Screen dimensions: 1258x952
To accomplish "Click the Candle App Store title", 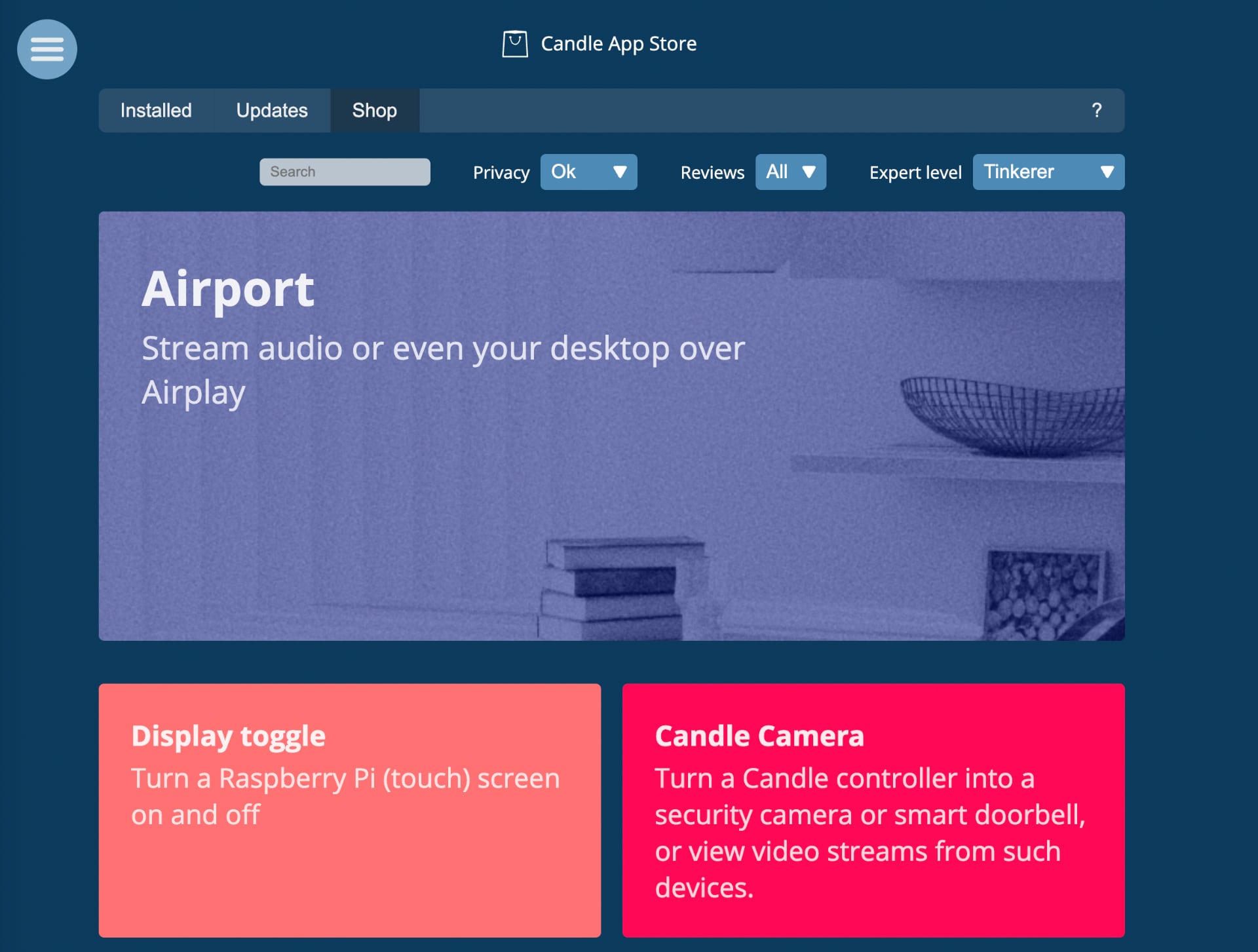I will pos(619,44).
